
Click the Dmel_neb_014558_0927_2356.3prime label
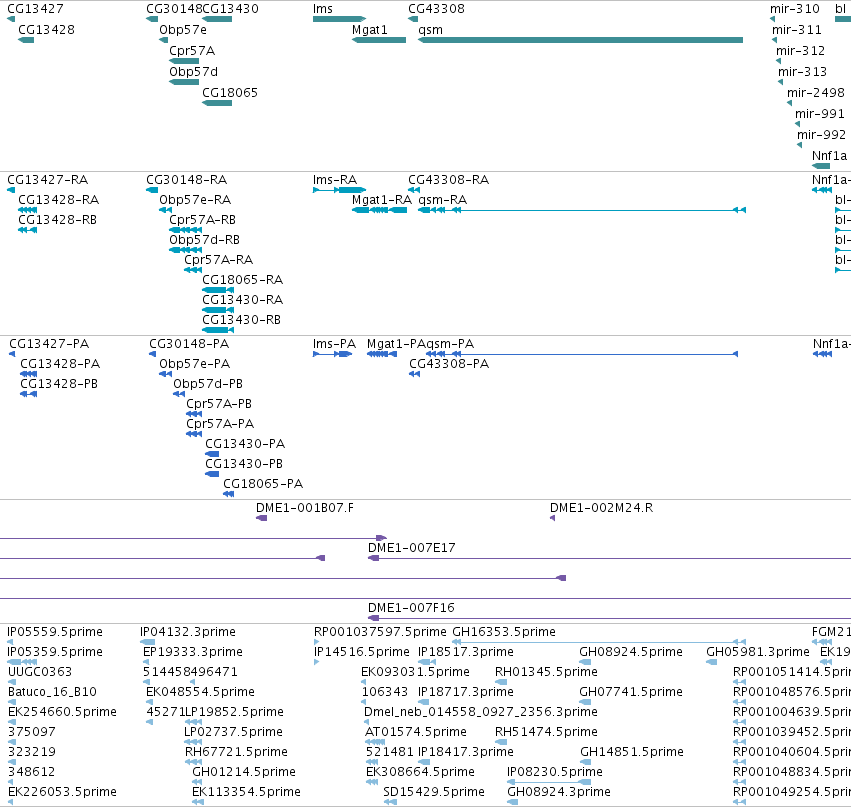coord(481,712)
